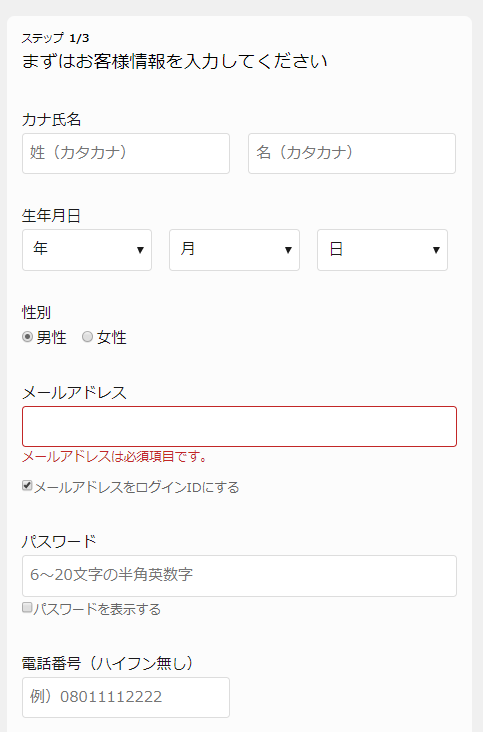Click the 電話番号(ハイフン無し) label
Screen dimensions: 483x732
pyautogui.click(x=108, y=663)
